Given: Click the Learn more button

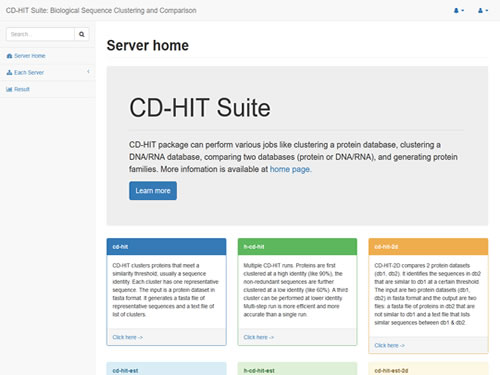Looking at the screenshot, I should (153, 191).
